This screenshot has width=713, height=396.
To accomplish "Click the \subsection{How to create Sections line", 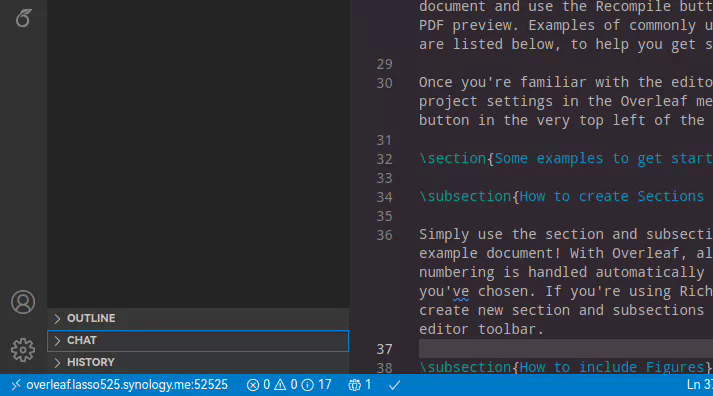I will (x=562, y=196).
